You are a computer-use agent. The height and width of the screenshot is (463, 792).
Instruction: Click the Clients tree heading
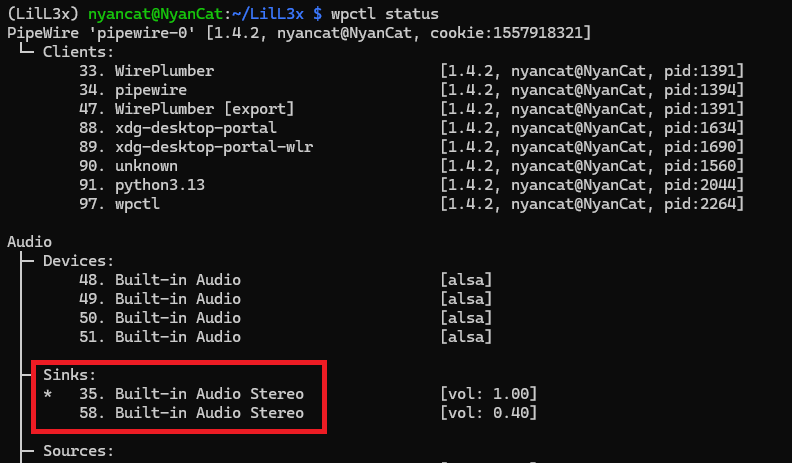pos(78,52)
